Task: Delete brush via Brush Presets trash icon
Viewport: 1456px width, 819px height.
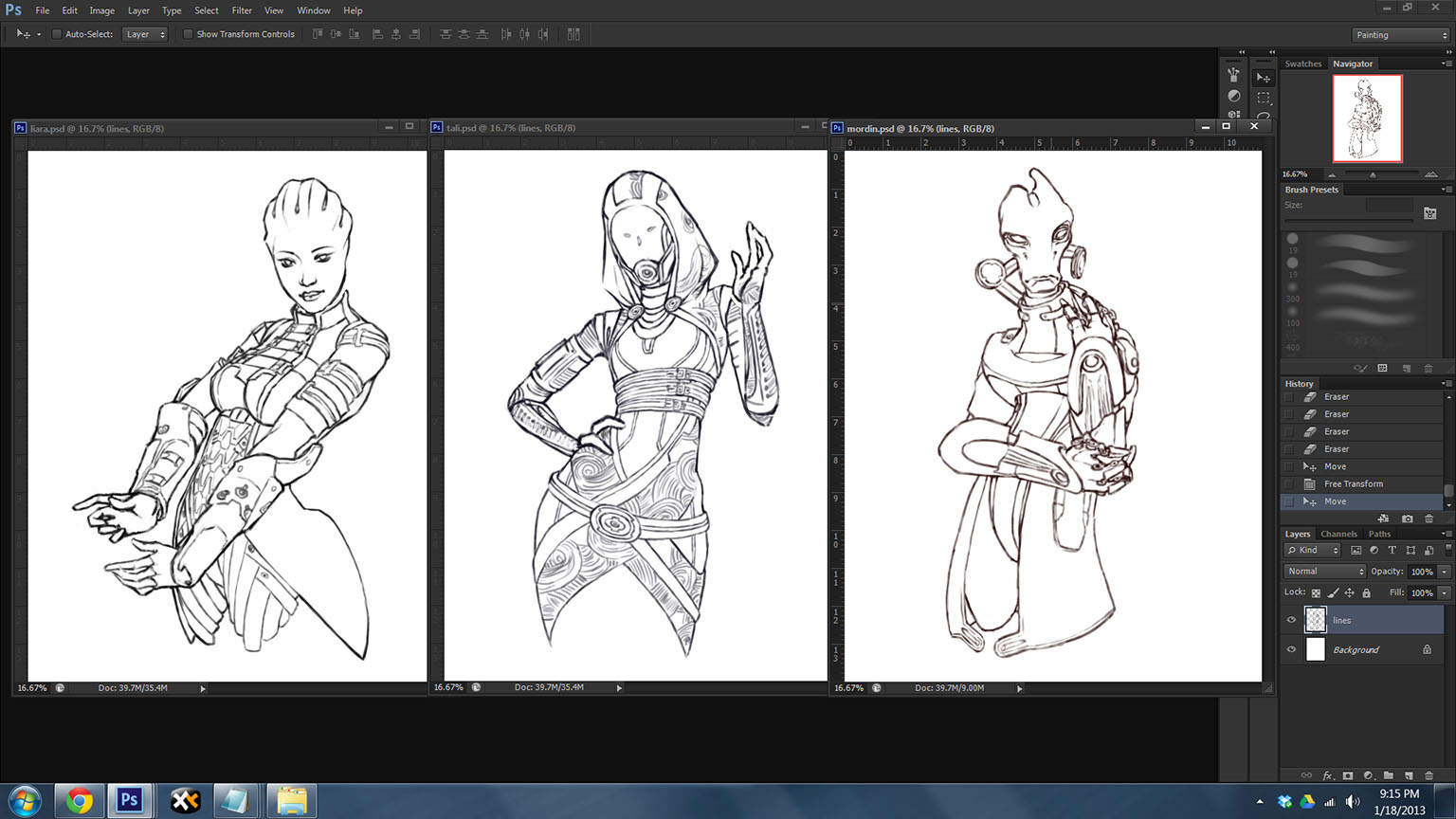Action: coord(1429,368)
